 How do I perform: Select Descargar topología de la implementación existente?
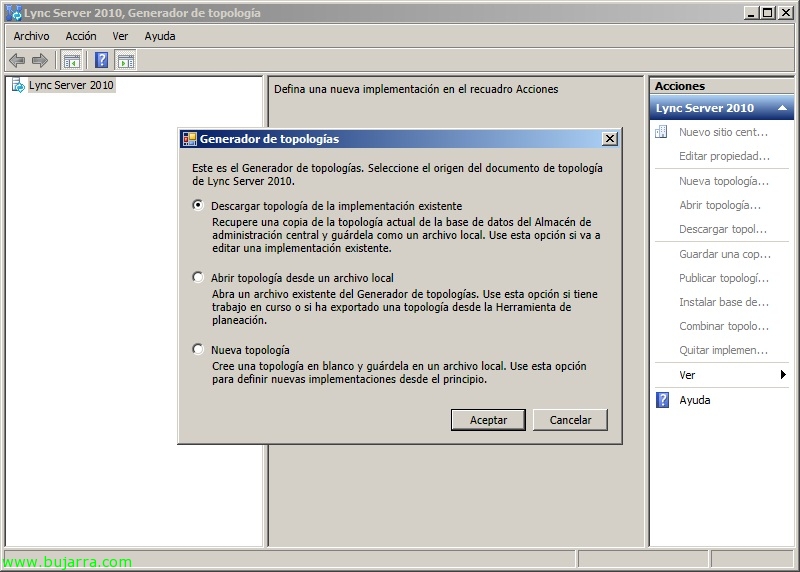(x=198, y=205)
